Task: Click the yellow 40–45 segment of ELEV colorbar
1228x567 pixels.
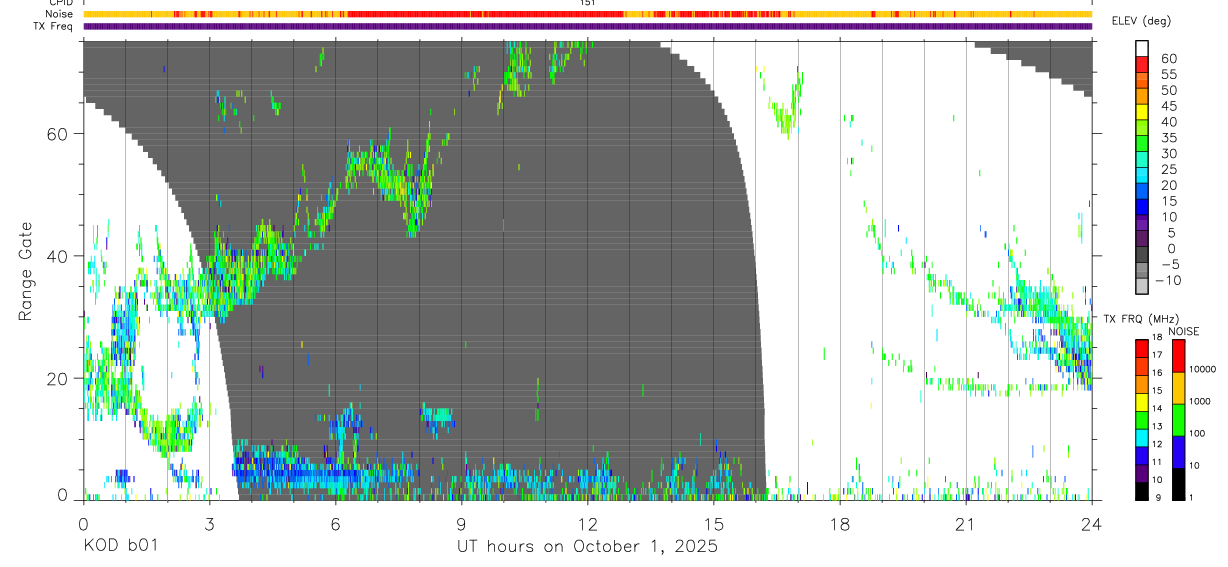Action: 1141,113
